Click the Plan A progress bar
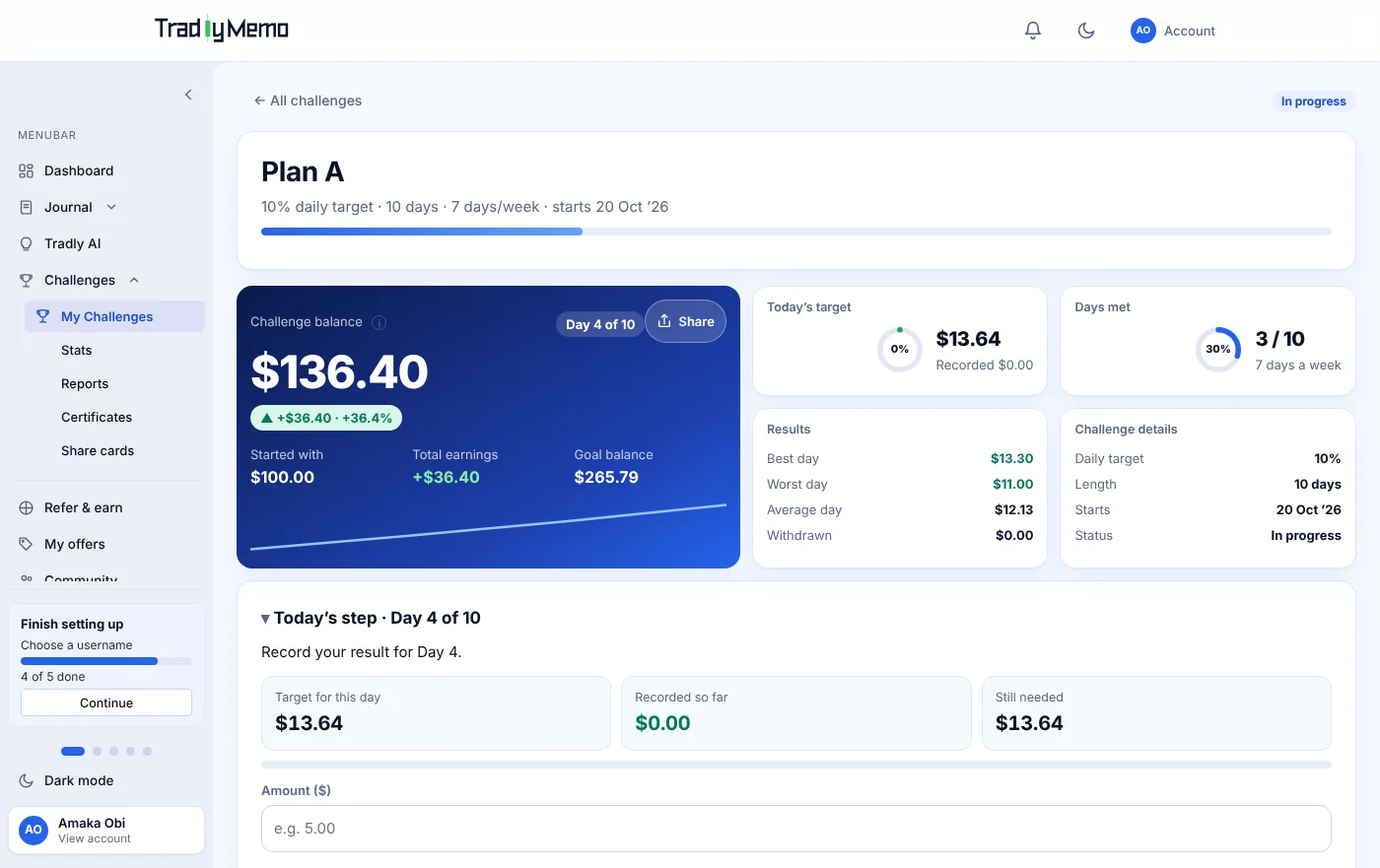This screenshot has height=868, width=1380. tap(795, 232)
